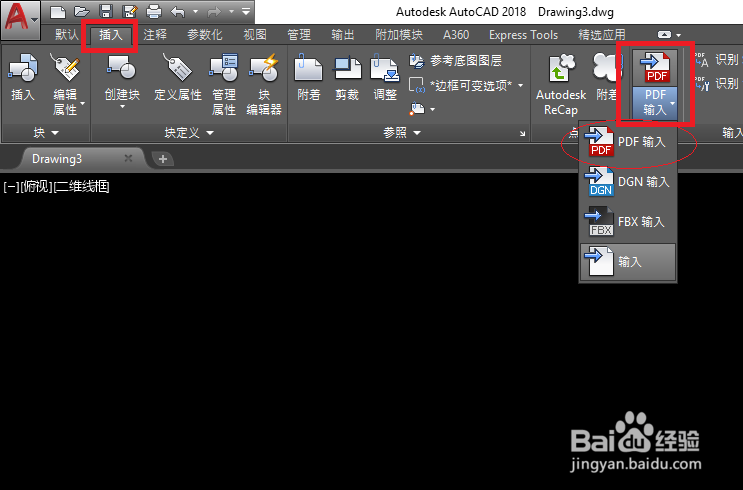The image size is (743, 490).
Task: Select the 剪裁 clip tool
Action: click(347, 78)
